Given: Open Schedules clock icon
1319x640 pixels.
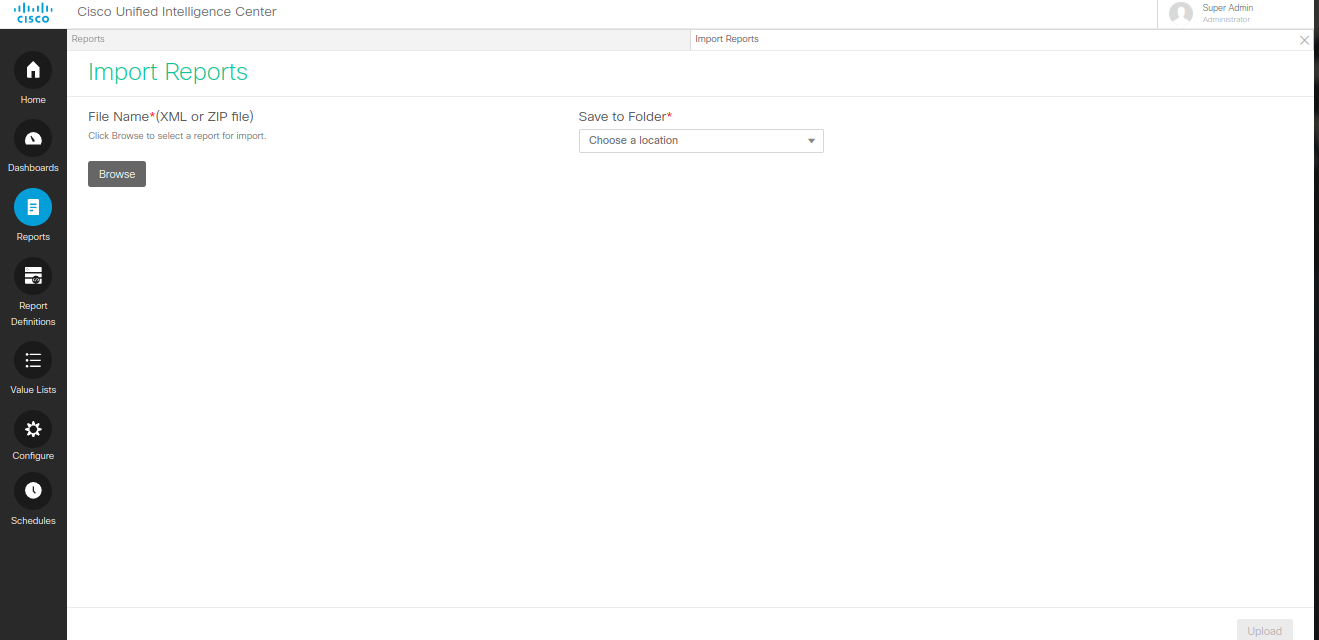Looking at the screenshot, I should click(x=33, y=490).
